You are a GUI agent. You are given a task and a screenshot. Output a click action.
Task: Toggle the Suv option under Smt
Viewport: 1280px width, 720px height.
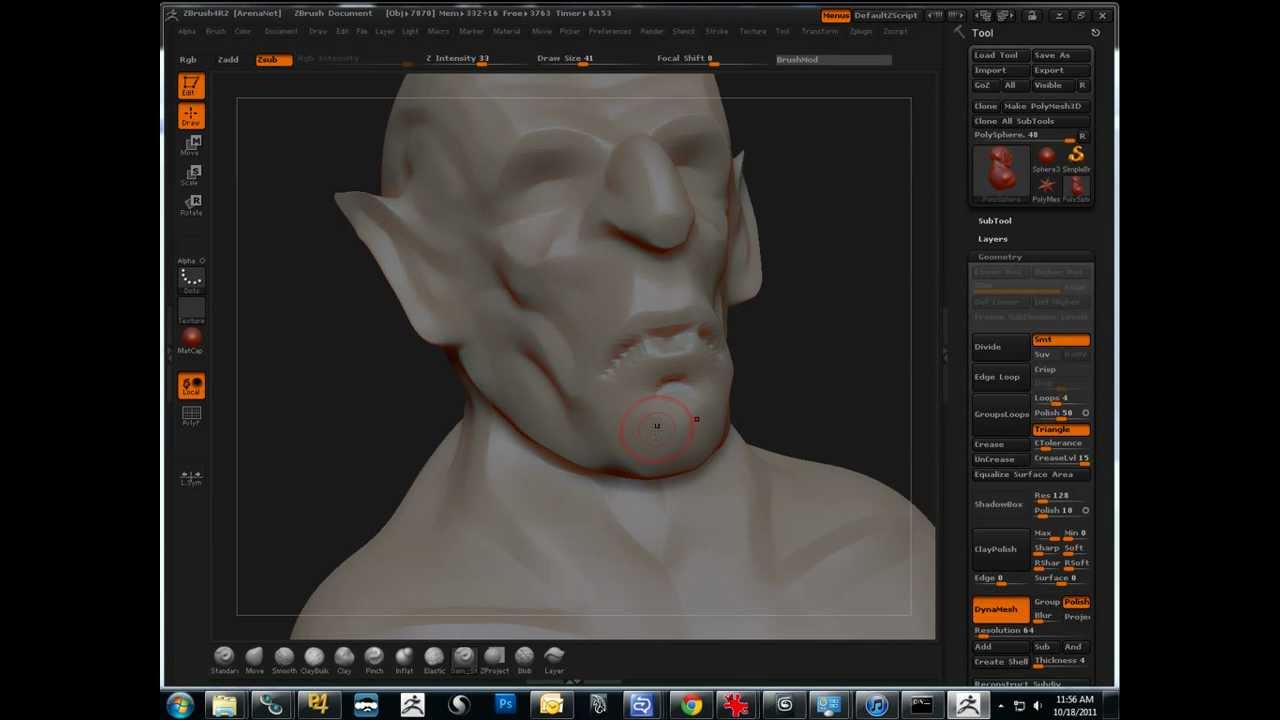pos(1046,355)
